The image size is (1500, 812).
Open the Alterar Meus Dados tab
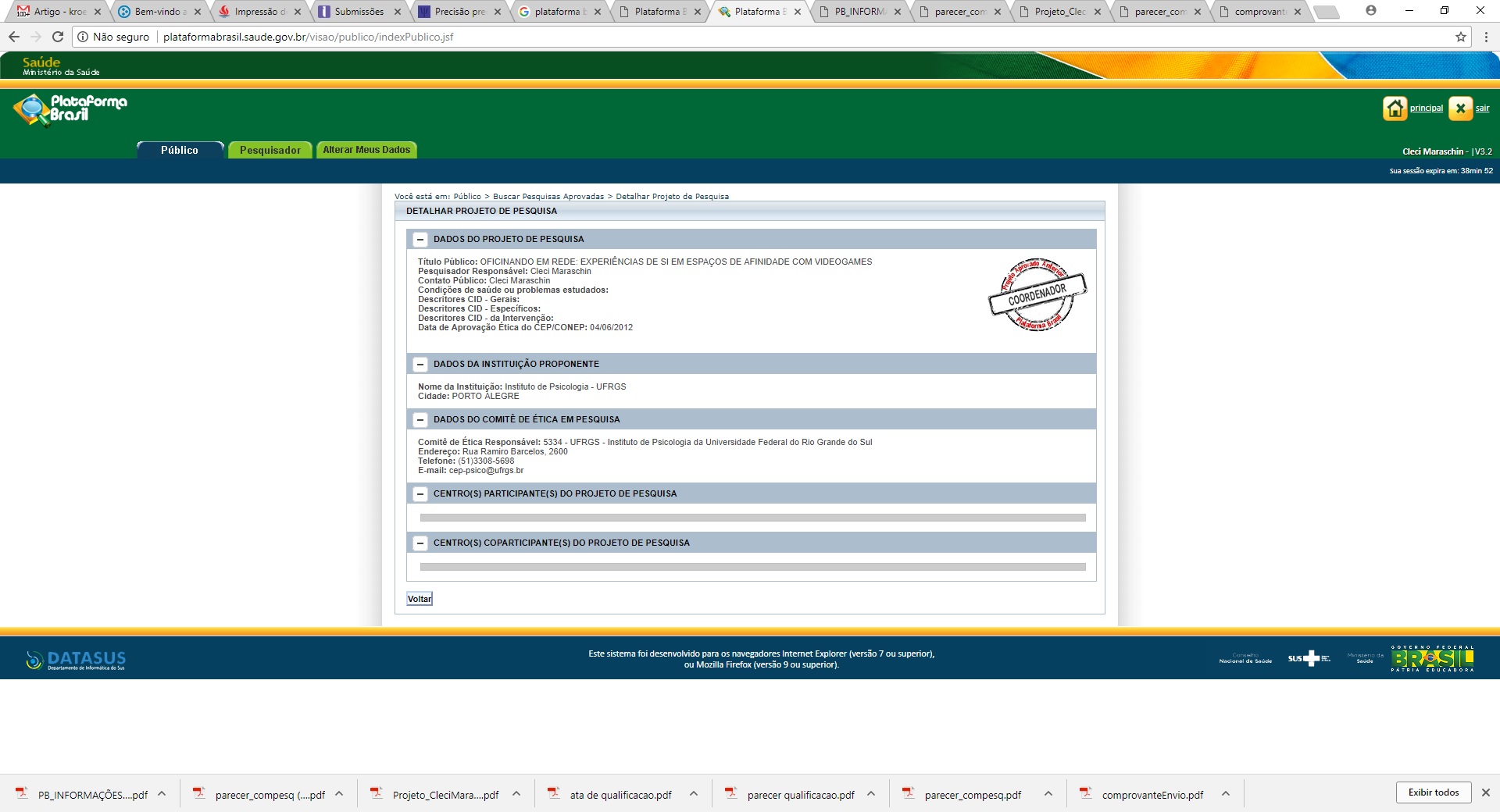pyautogui.click(x=366, y=150)
